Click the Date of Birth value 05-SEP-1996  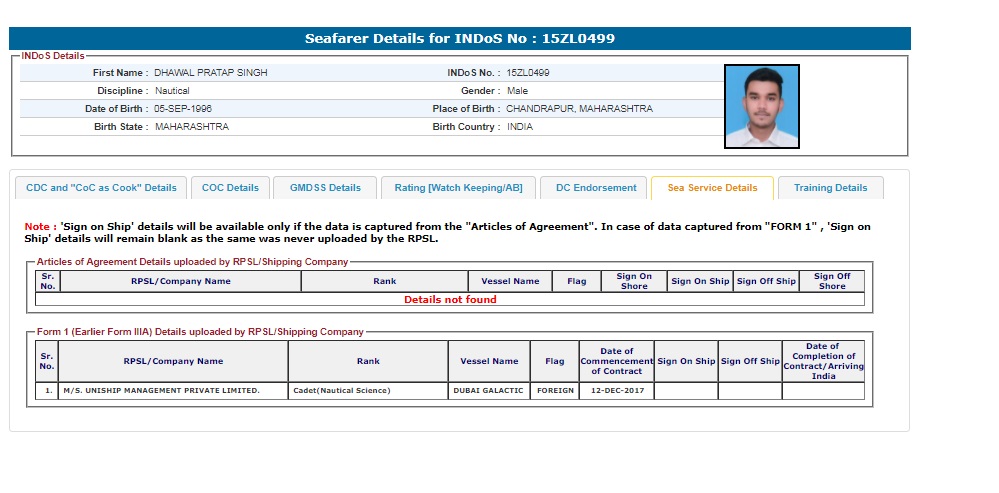pos(183,109)
